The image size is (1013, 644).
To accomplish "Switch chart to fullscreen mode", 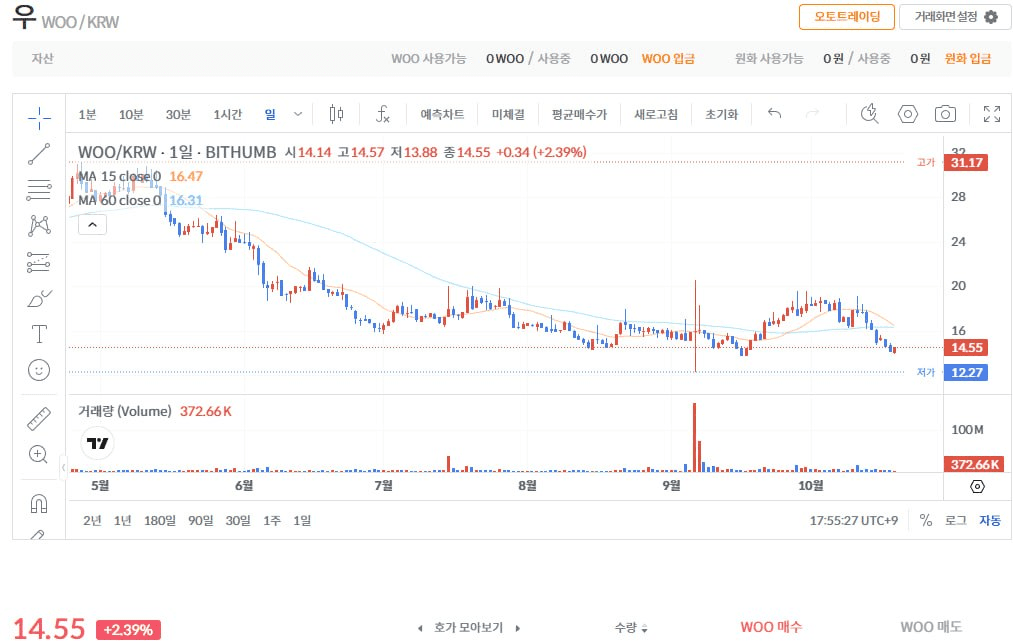I will coord(992,114).
